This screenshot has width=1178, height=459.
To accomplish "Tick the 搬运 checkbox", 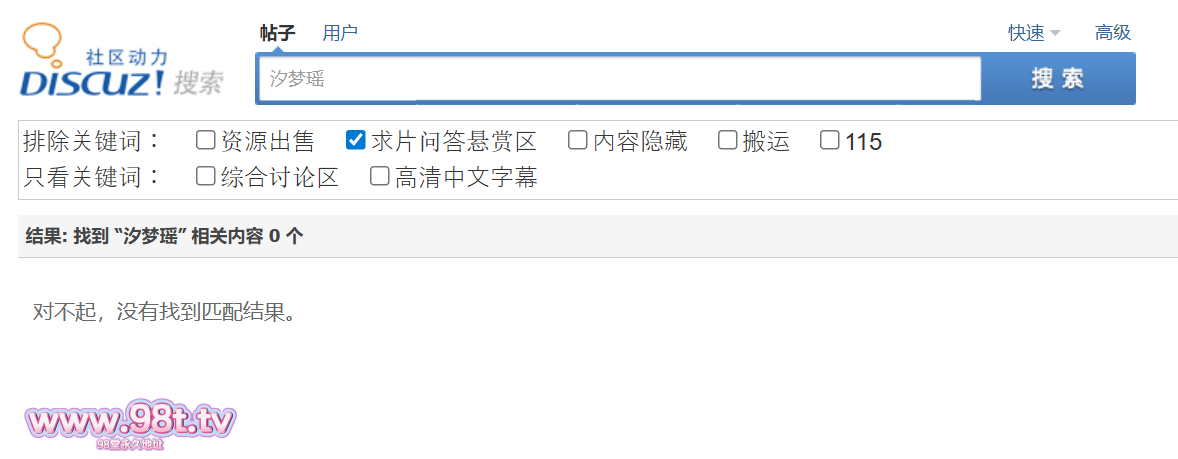I will 727,140.
